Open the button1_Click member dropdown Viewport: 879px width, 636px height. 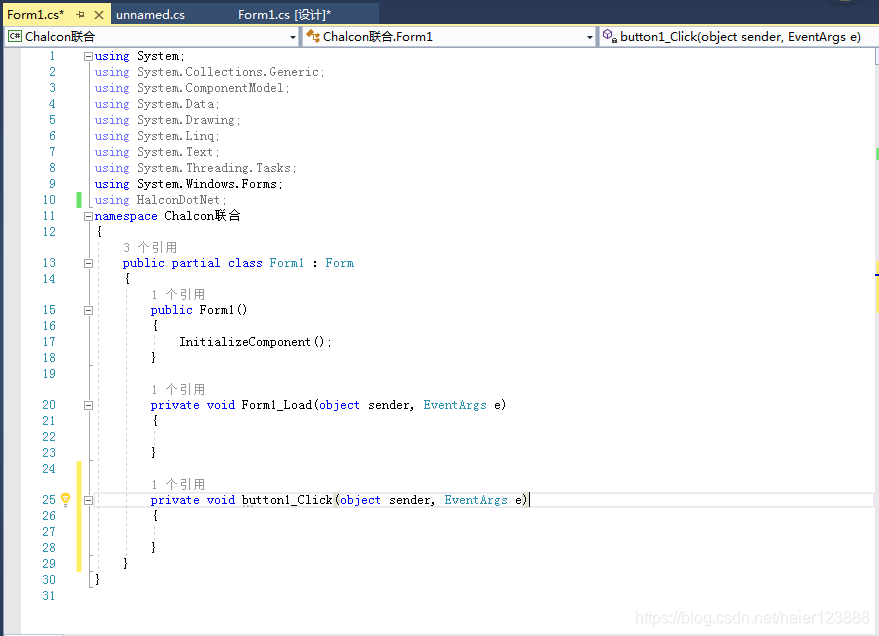(739, 37)
